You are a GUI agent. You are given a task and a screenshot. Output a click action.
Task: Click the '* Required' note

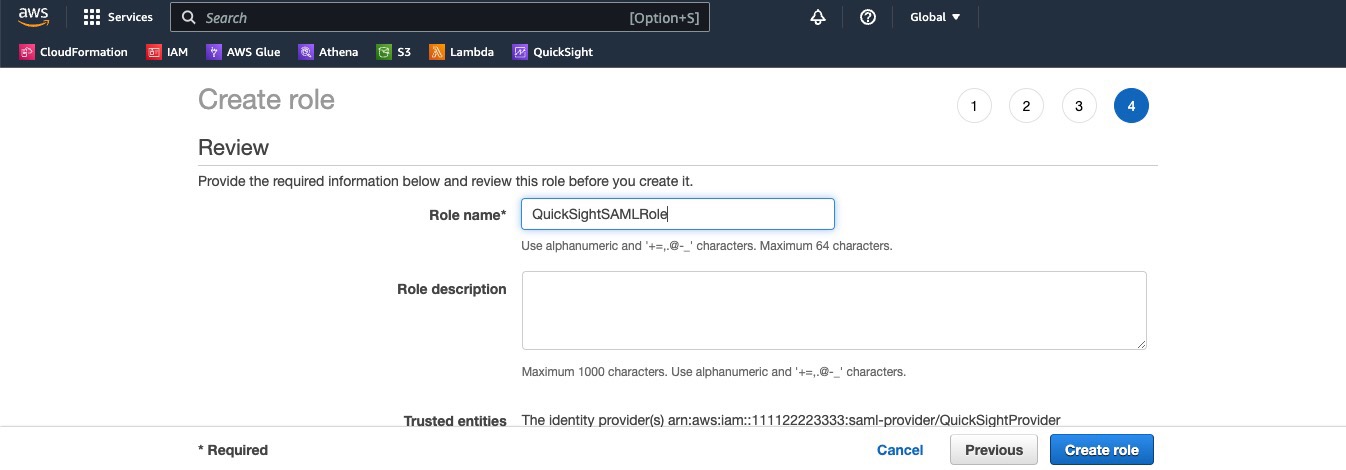233,450
